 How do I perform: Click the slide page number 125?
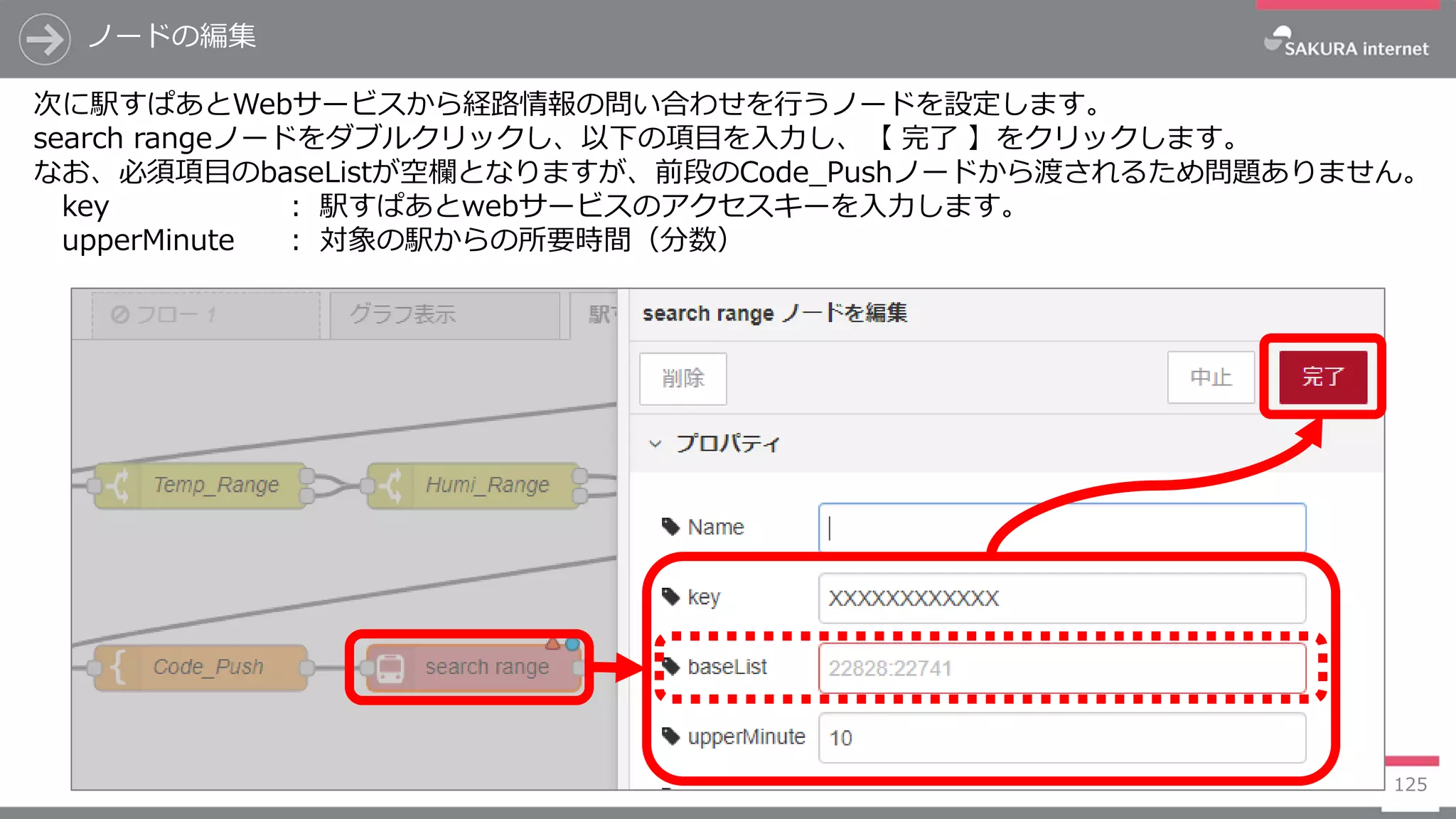click(x=1410, y=785)
